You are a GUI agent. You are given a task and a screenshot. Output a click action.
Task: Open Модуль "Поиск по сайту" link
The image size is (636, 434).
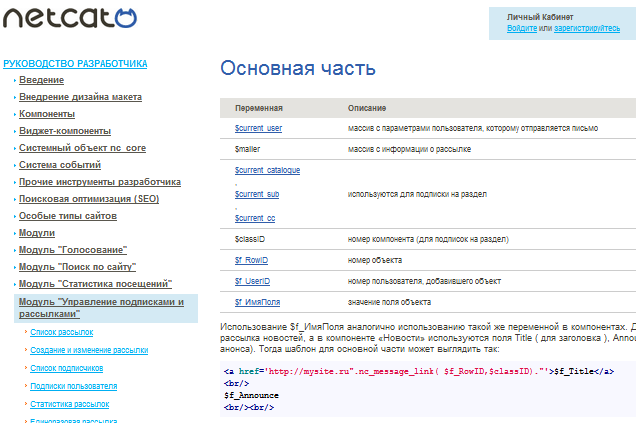click(77, 267)
